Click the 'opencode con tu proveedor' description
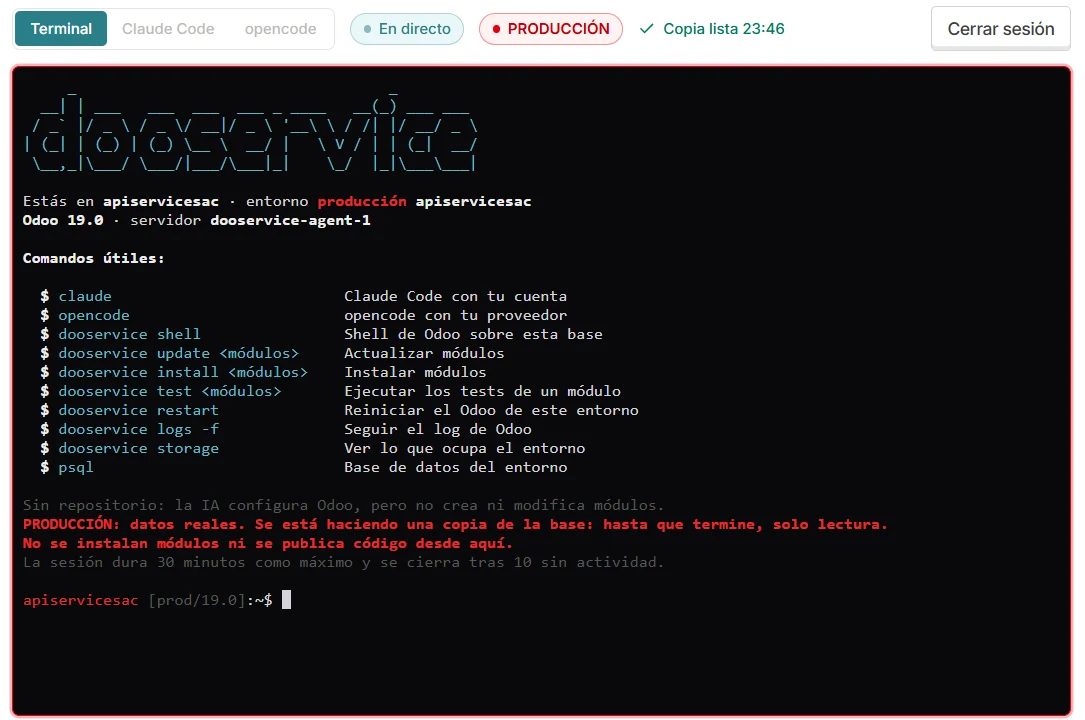 (455, 315)
